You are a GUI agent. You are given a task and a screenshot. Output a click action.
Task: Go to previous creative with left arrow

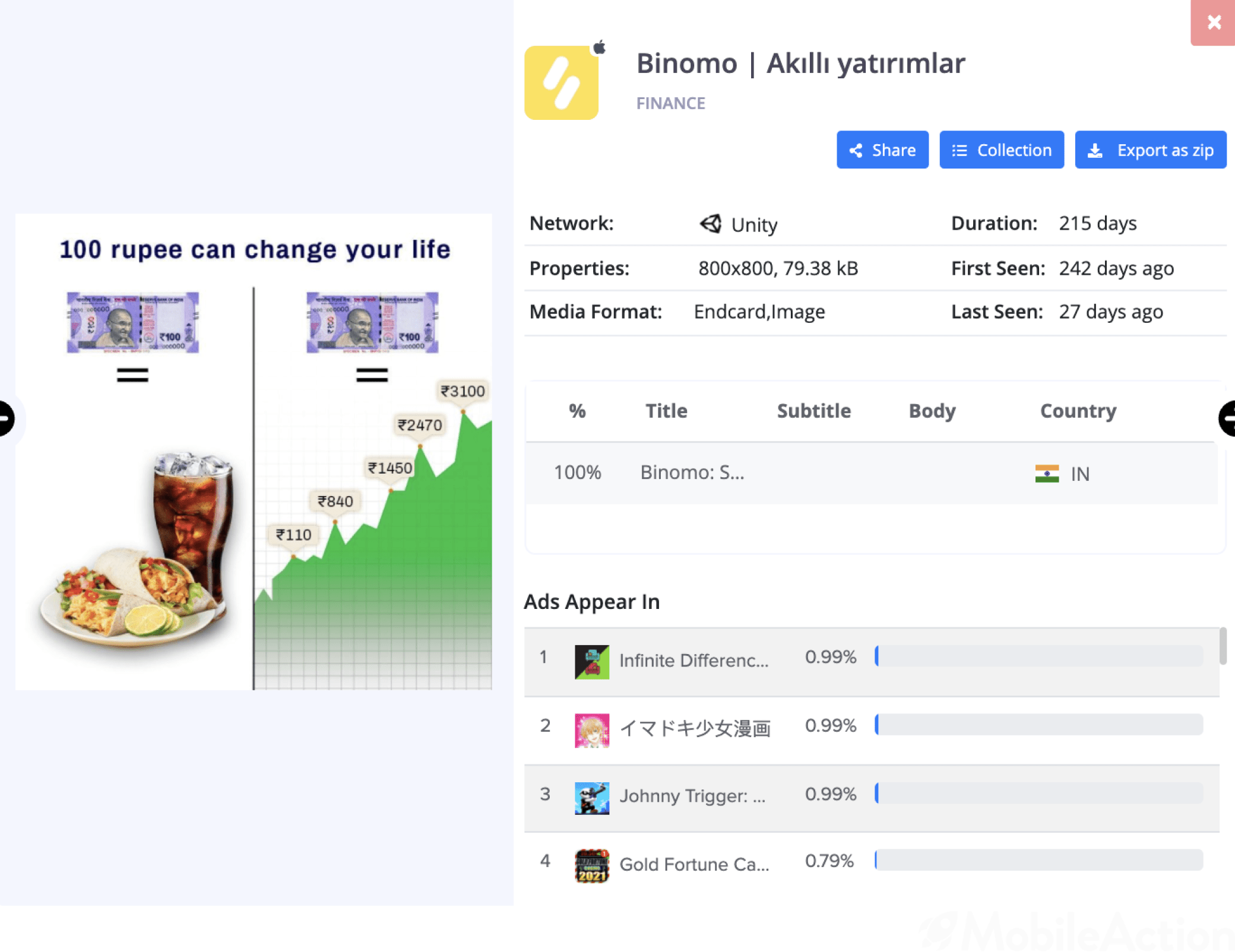click(x=6, y=418)
